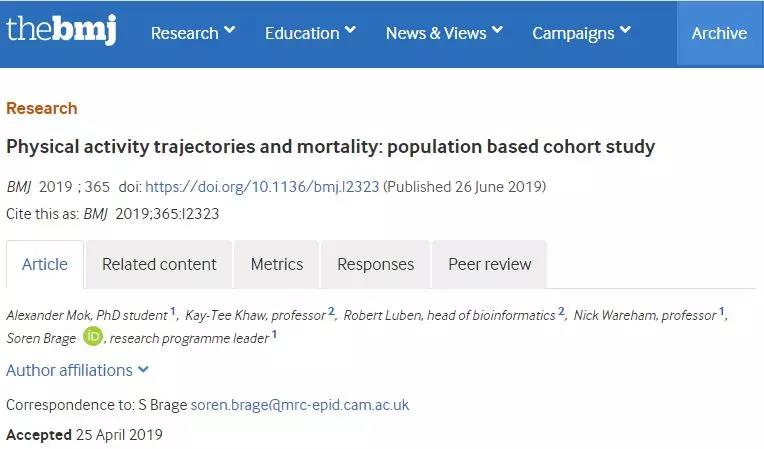Click Soren Brage's ORCID iD icon
Image resolution: width=764 pixels, height=449 pixels.
click(x=93, y=337)
